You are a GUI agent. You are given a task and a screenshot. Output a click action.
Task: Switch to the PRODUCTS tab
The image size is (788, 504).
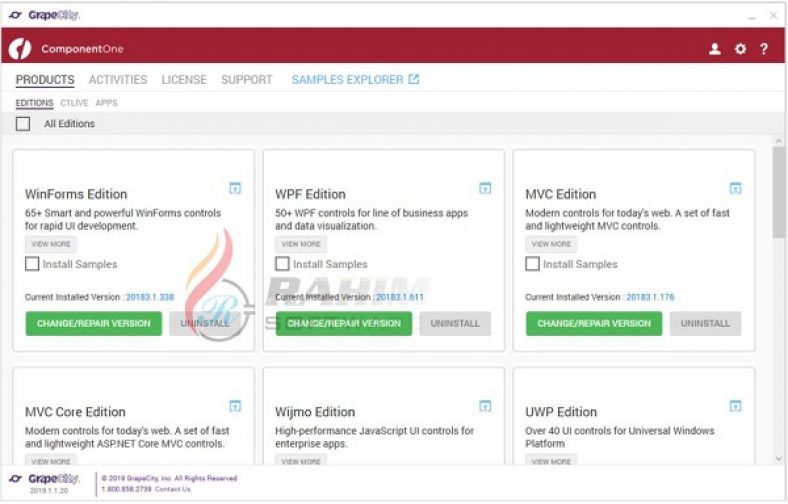(45, 80)
